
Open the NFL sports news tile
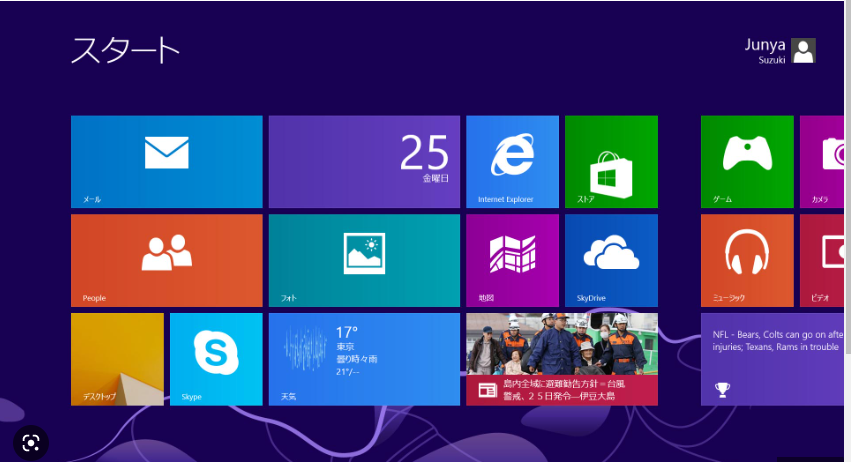point(772,359)
